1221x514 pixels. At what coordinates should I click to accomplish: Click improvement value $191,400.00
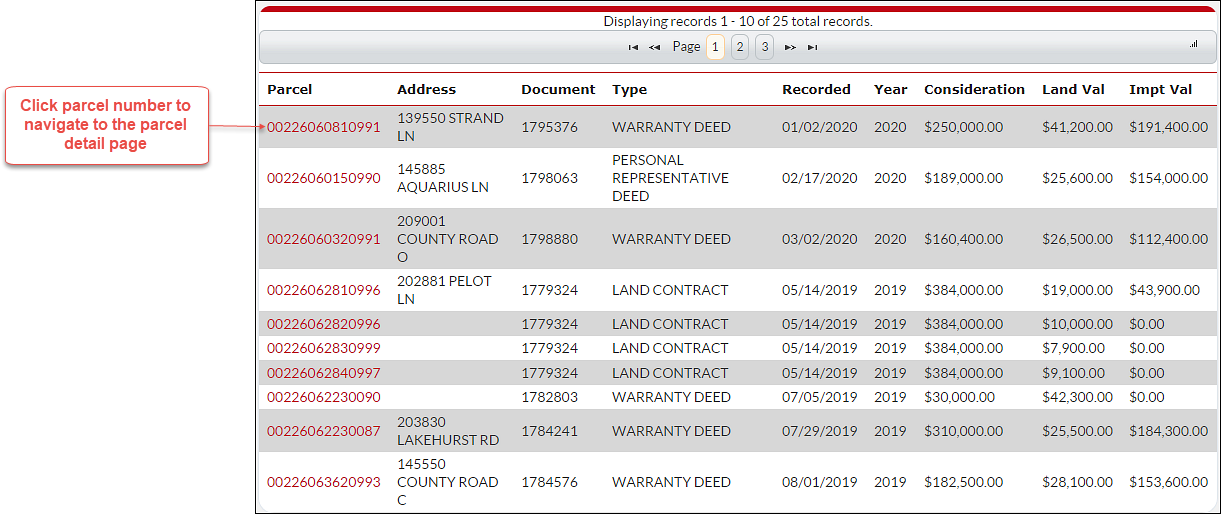coord(1169,127)
